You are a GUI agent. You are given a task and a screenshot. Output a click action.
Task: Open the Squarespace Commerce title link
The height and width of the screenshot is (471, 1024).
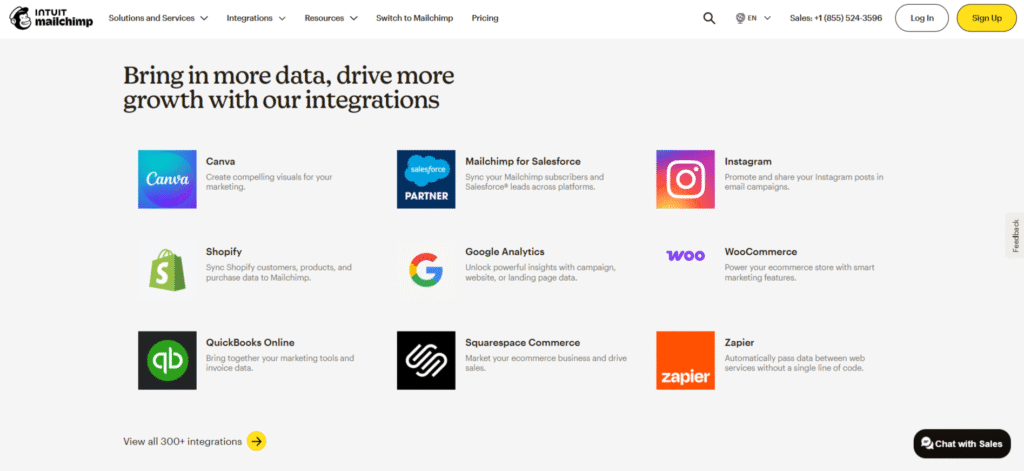(522, 342)
